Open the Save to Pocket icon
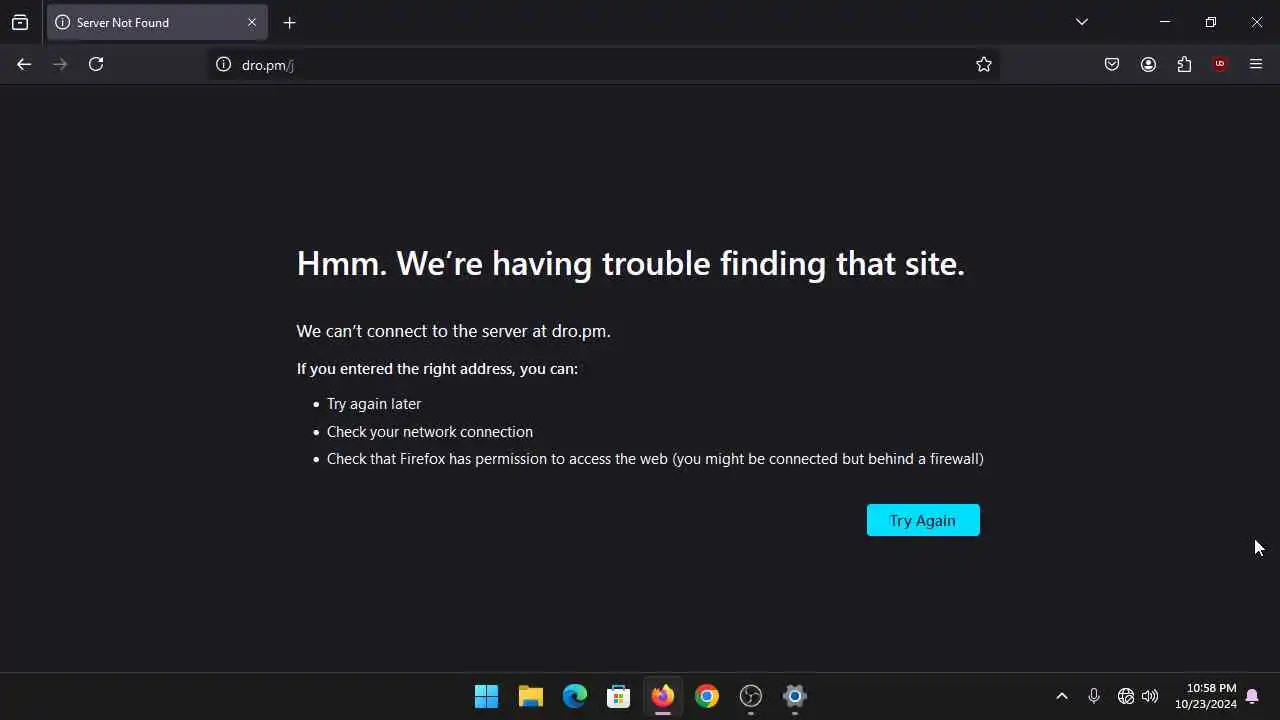The height and width of the screenshot is (720, 1280). pyautogui.click(x=1112, y=64)
